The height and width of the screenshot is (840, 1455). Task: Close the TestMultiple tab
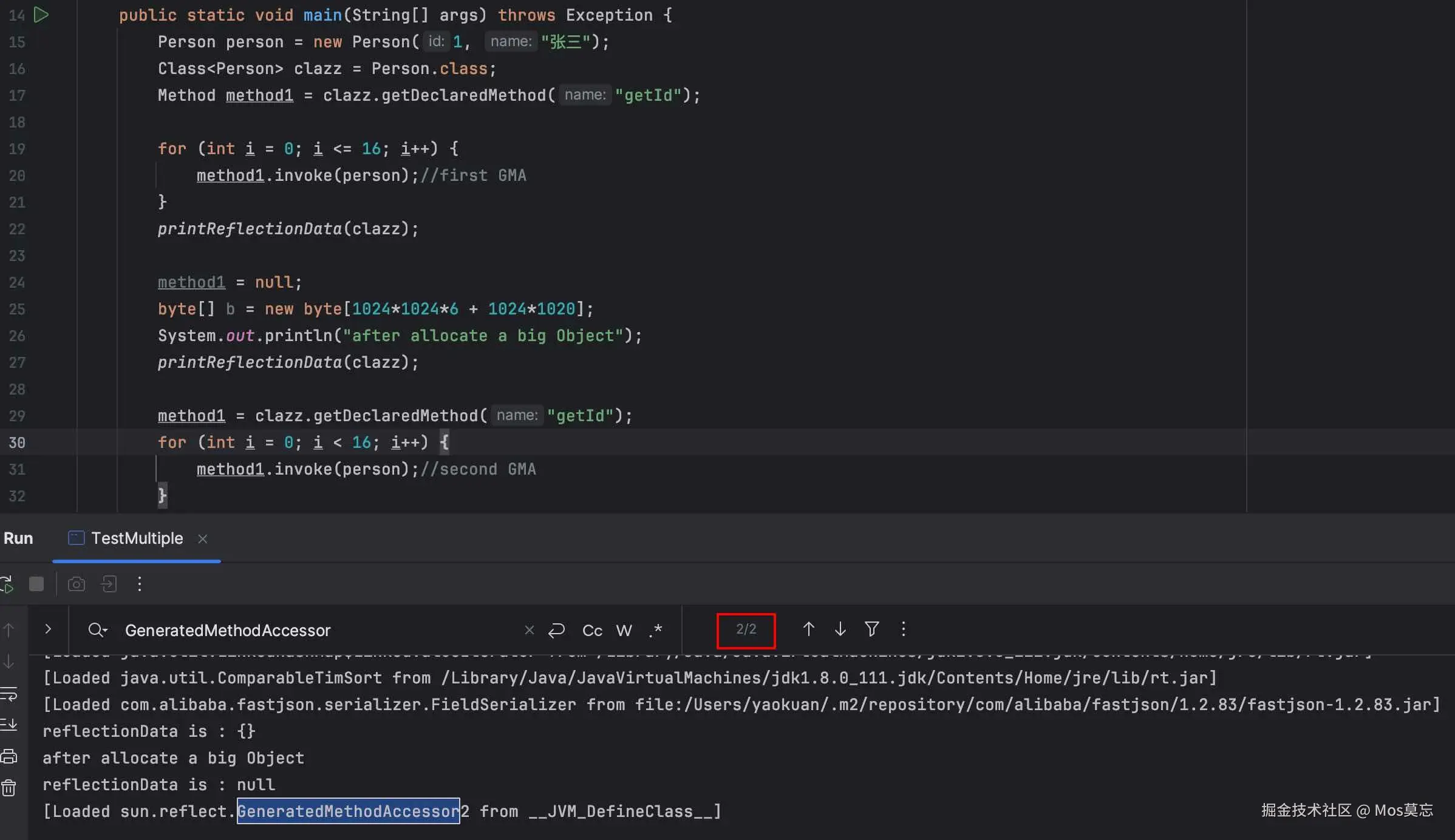click(203, 539)
